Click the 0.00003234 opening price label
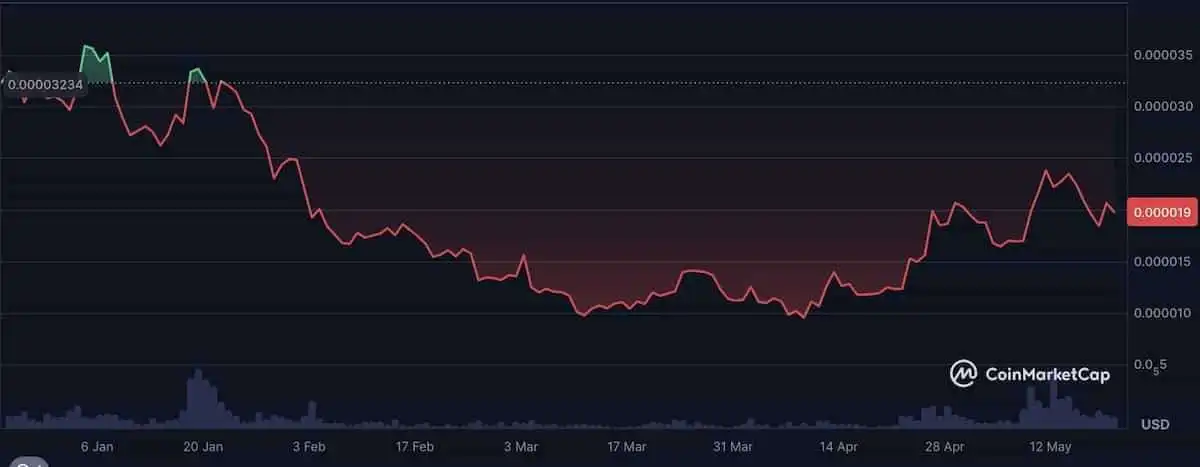Screen dimensions: 1200x467 point(46,85)
